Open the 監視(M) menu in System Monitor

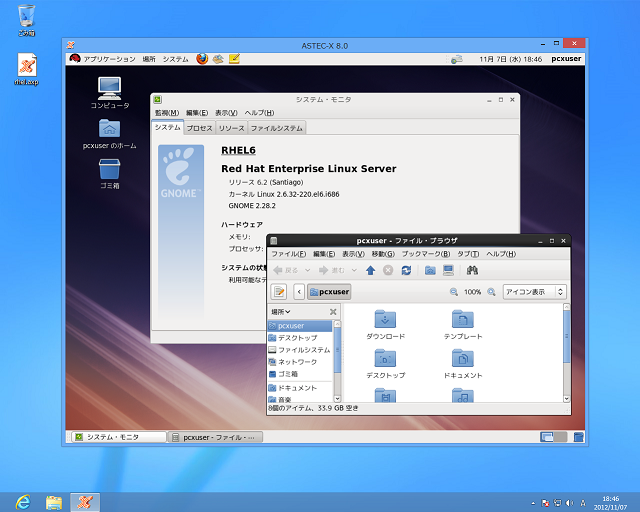point(167,113)
